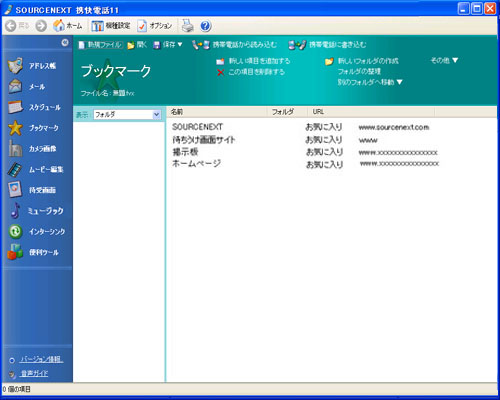500x400 pixels.
Task: Click Organize folders (フォルダの整理)
Action: pyautogui.click(x=359, y=71)
